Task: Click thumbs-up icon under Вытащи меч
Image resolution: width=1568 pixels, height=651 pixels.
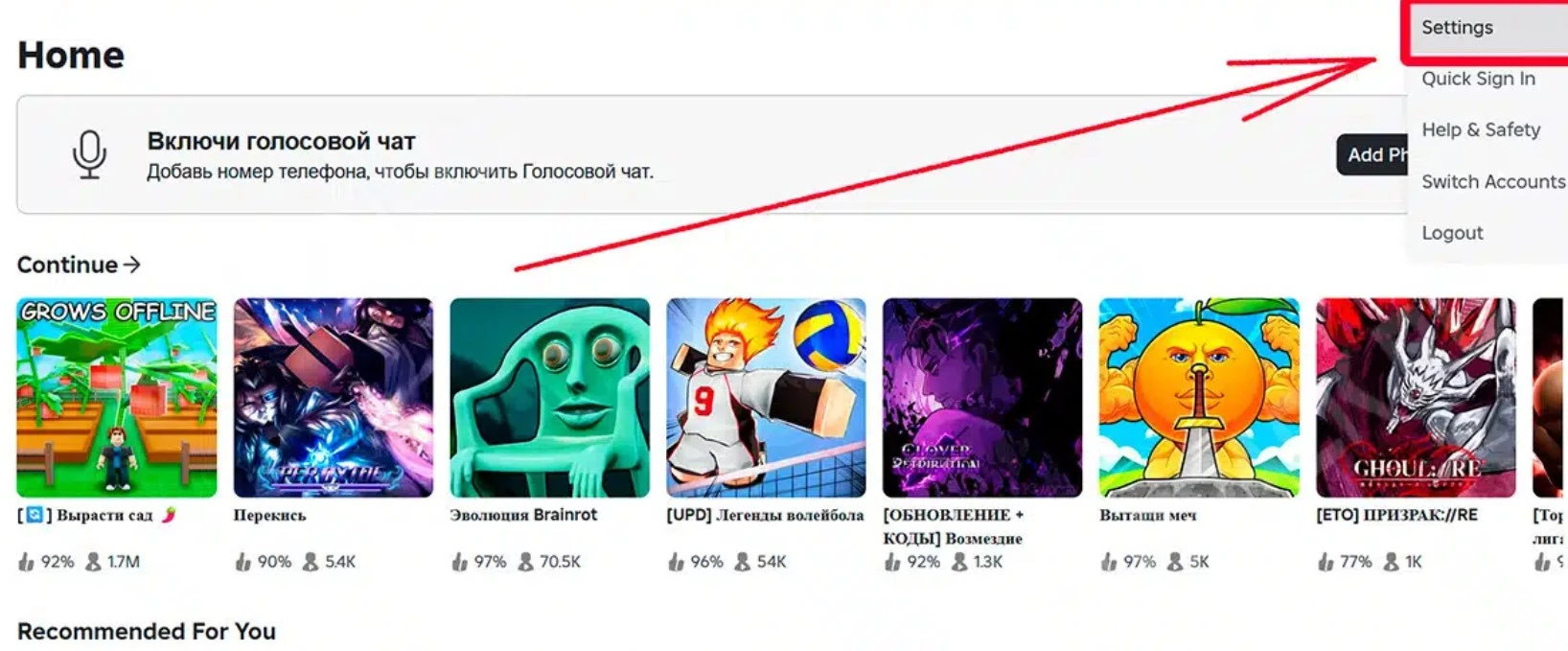Action: point(1109,562)
